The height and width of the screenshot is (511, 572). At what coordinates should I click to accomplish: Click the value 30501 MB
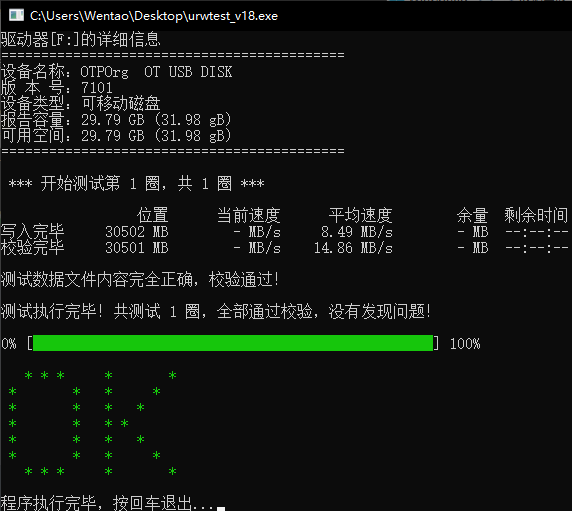pos(137,248)
